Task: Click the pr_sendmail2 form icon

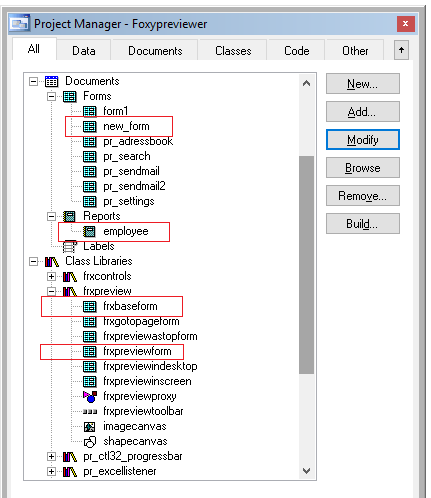Action: 90,186
